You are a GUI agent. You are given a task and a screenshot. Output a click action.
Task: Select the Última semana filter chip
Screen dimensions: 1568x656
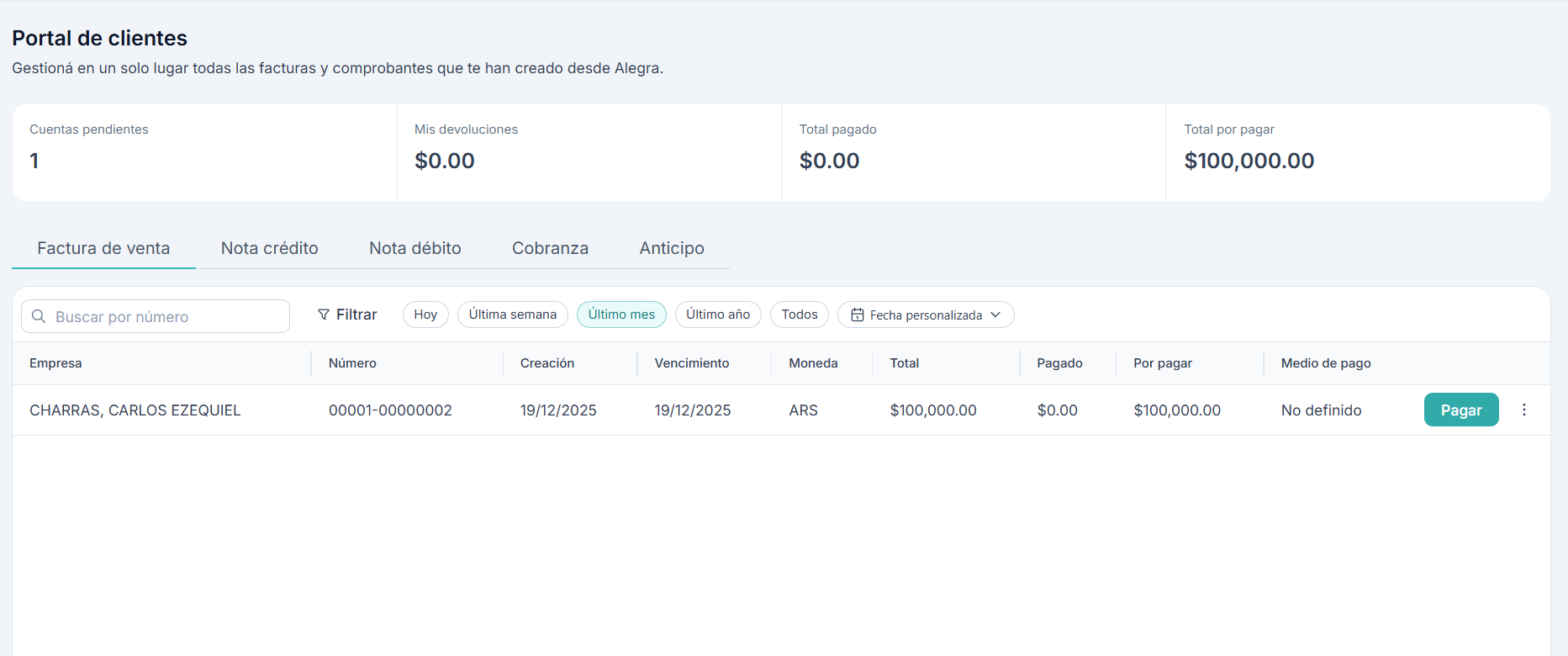[x=512, y=315]
